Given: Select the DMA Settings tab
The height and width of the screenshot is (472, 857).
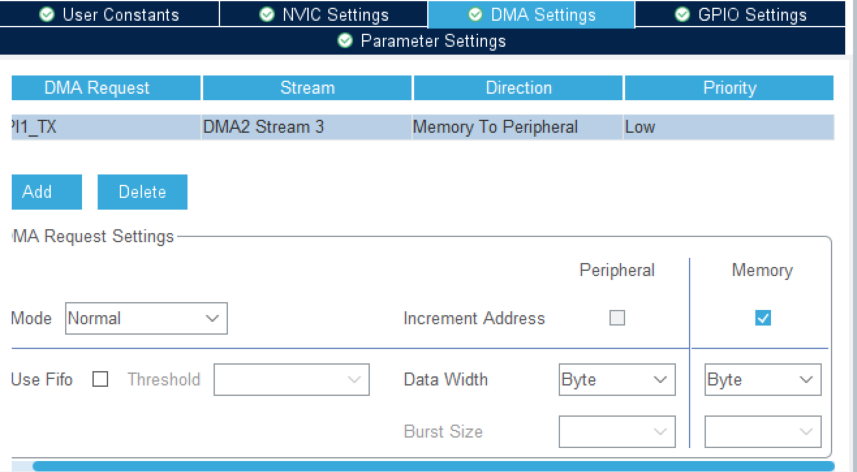Looking at the screenshot, I should coord(531,15).
